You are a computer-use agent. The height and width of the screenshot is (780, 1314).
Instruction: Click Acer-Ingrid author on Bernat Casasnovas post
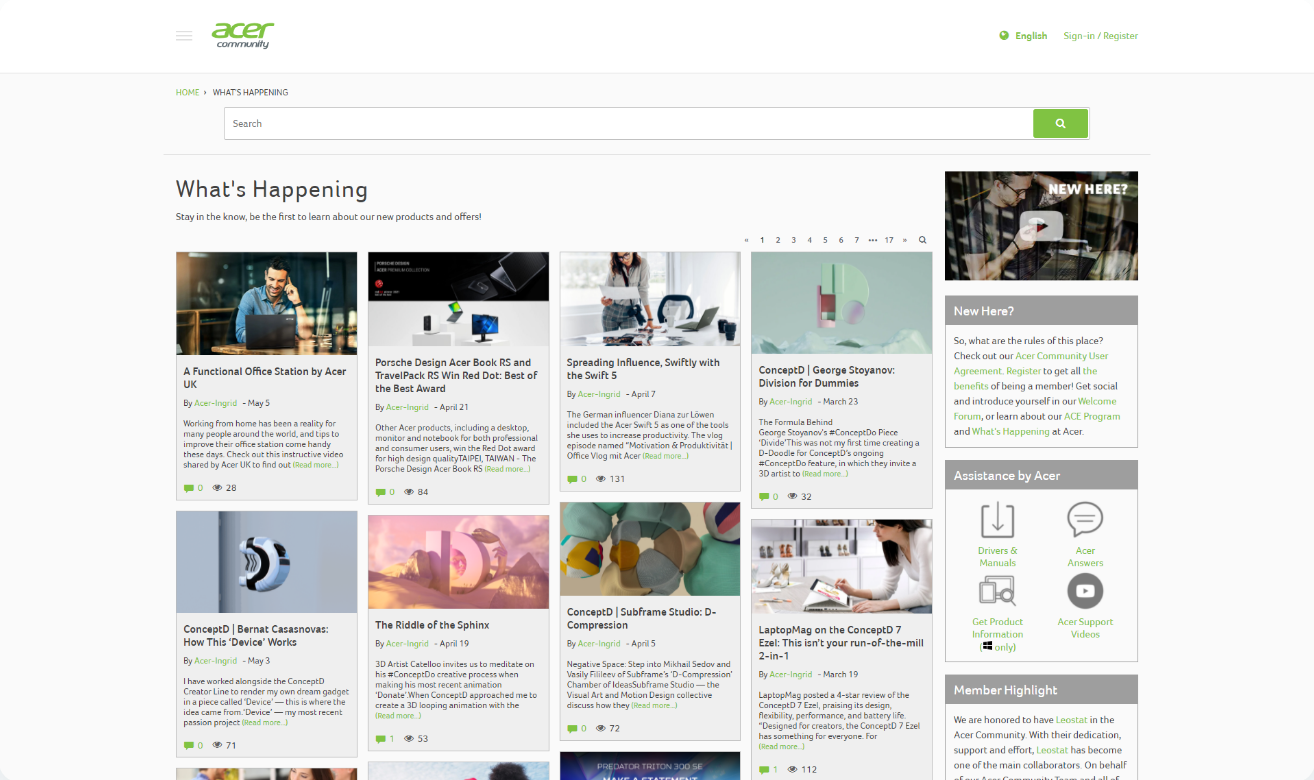click(215, 661)
